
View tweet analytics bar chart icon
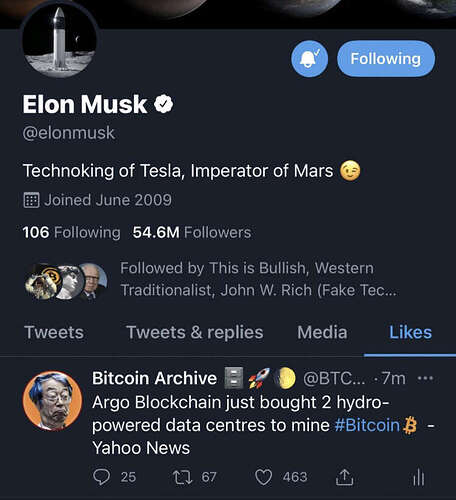point(419,477)
